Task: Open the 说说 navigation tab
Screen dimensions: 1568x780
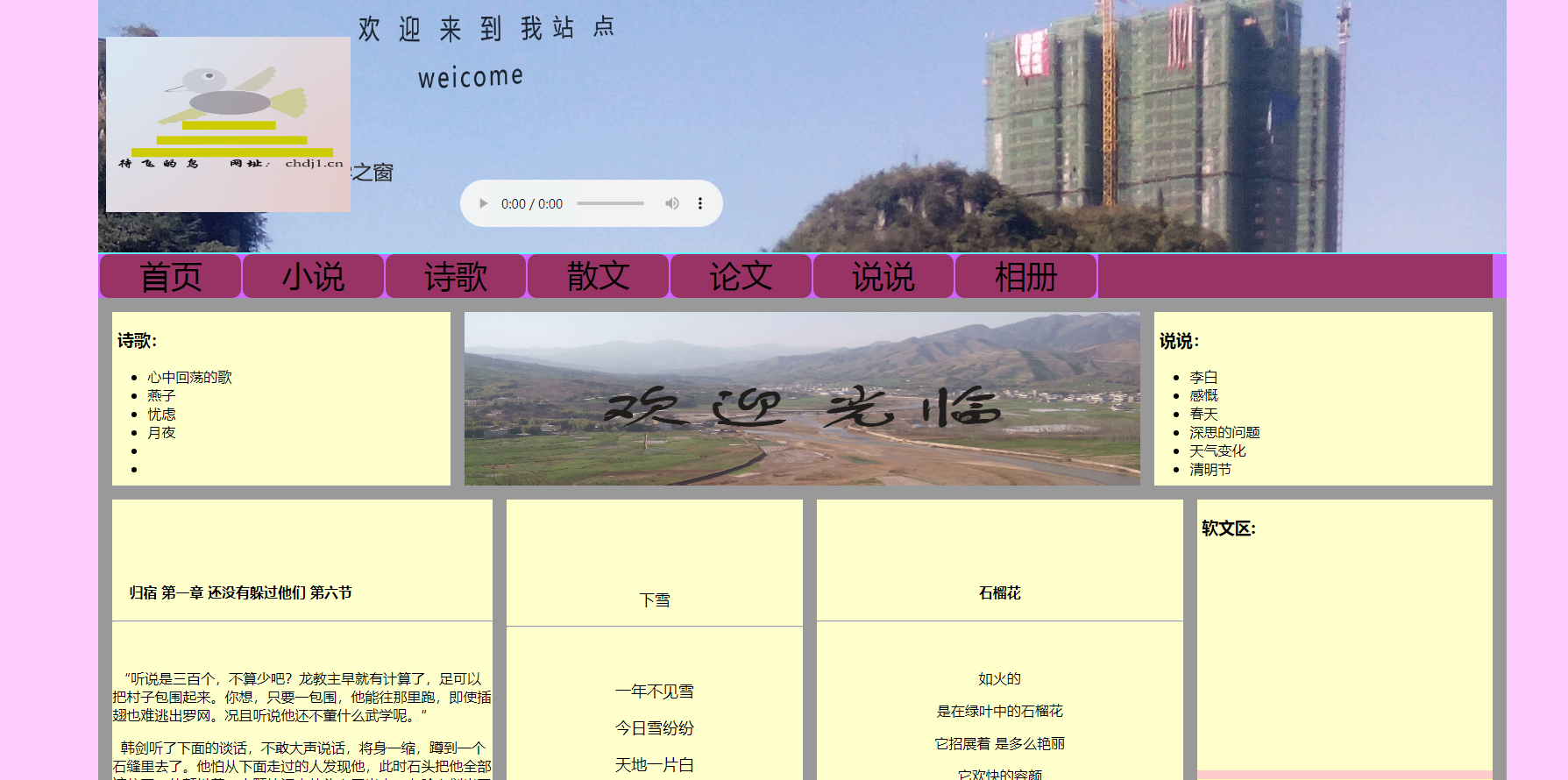Action: tap(883, 277)
